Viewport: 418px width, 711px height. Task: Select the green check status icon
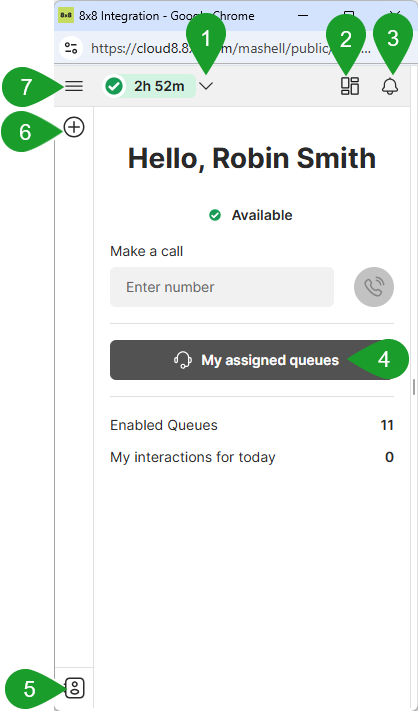114,86
